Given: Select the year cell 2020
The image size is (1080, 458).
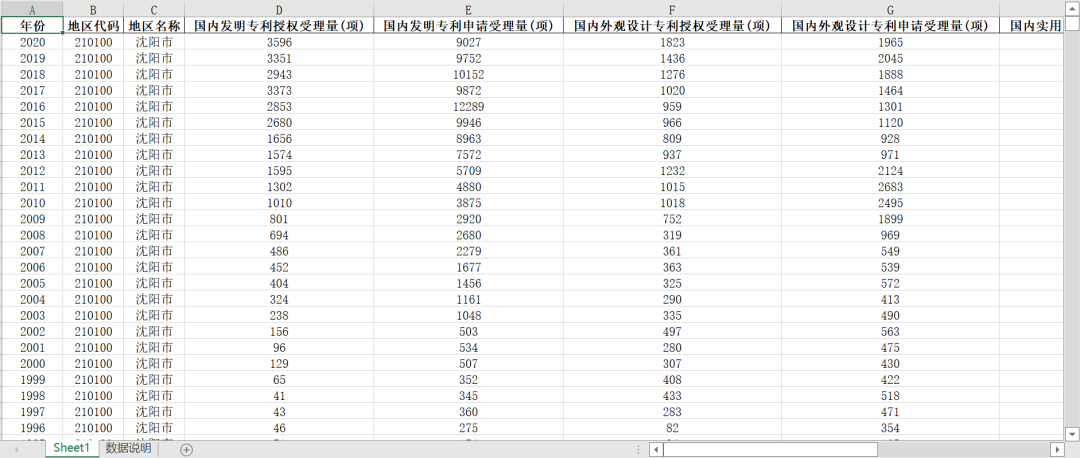Looking at the screenshot, I should tap(32, 42).
